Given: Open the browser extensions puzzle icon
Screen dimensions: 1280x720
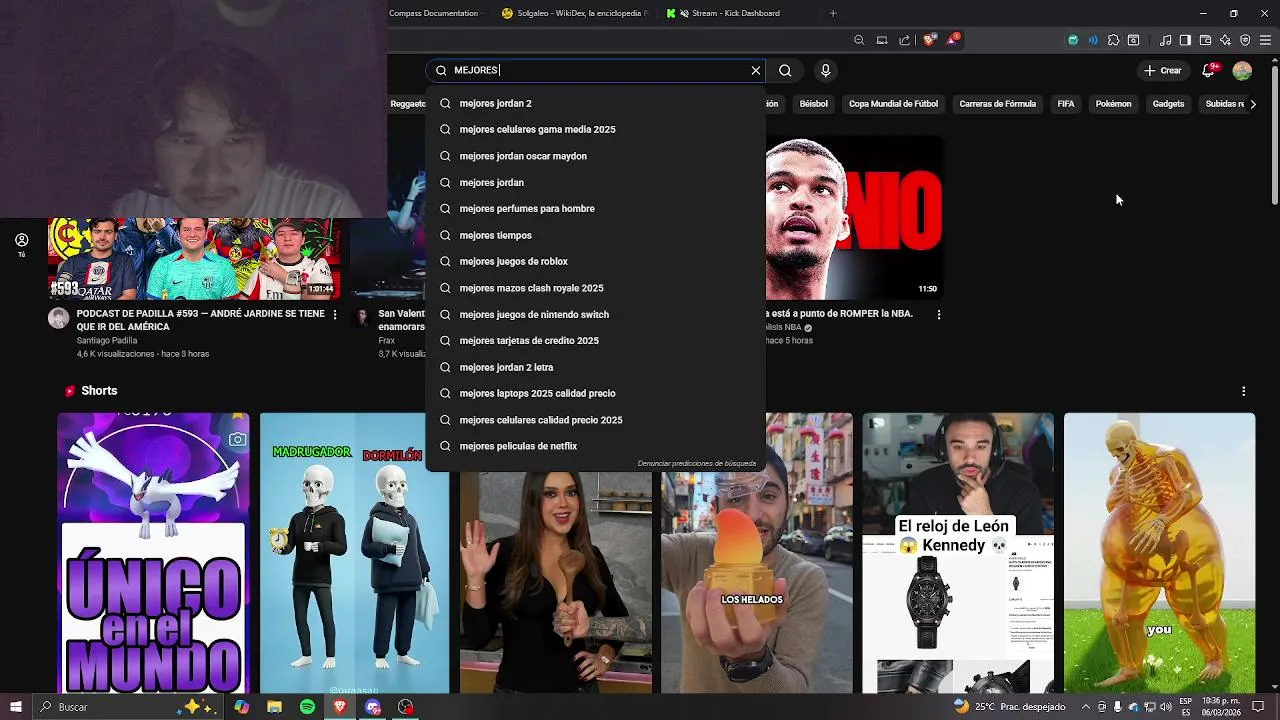Looking at the screenshot, I should coord(1113,40).
